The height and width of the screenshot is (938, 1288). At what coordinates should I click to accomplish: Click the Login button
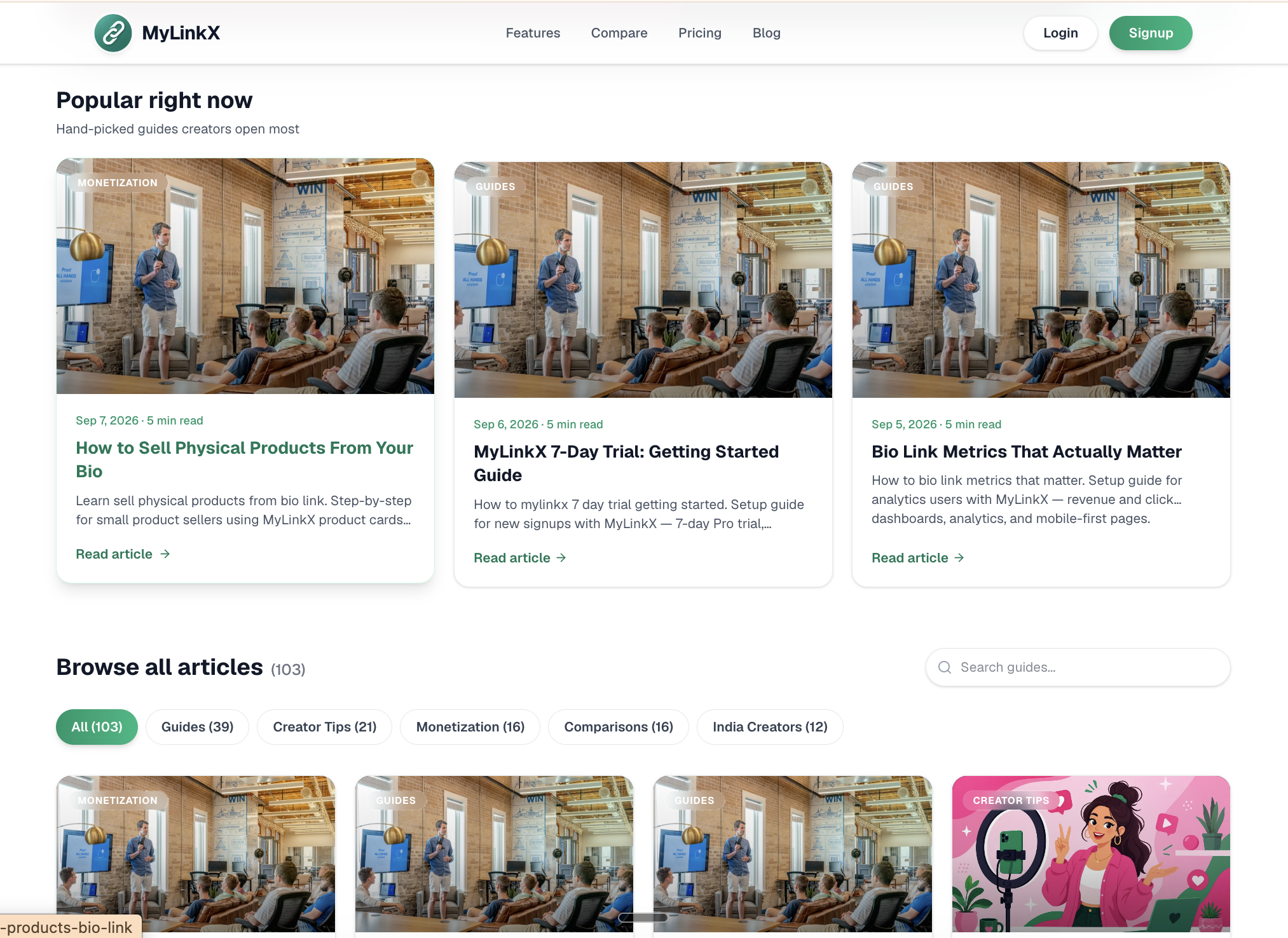tap(1060, 33)
